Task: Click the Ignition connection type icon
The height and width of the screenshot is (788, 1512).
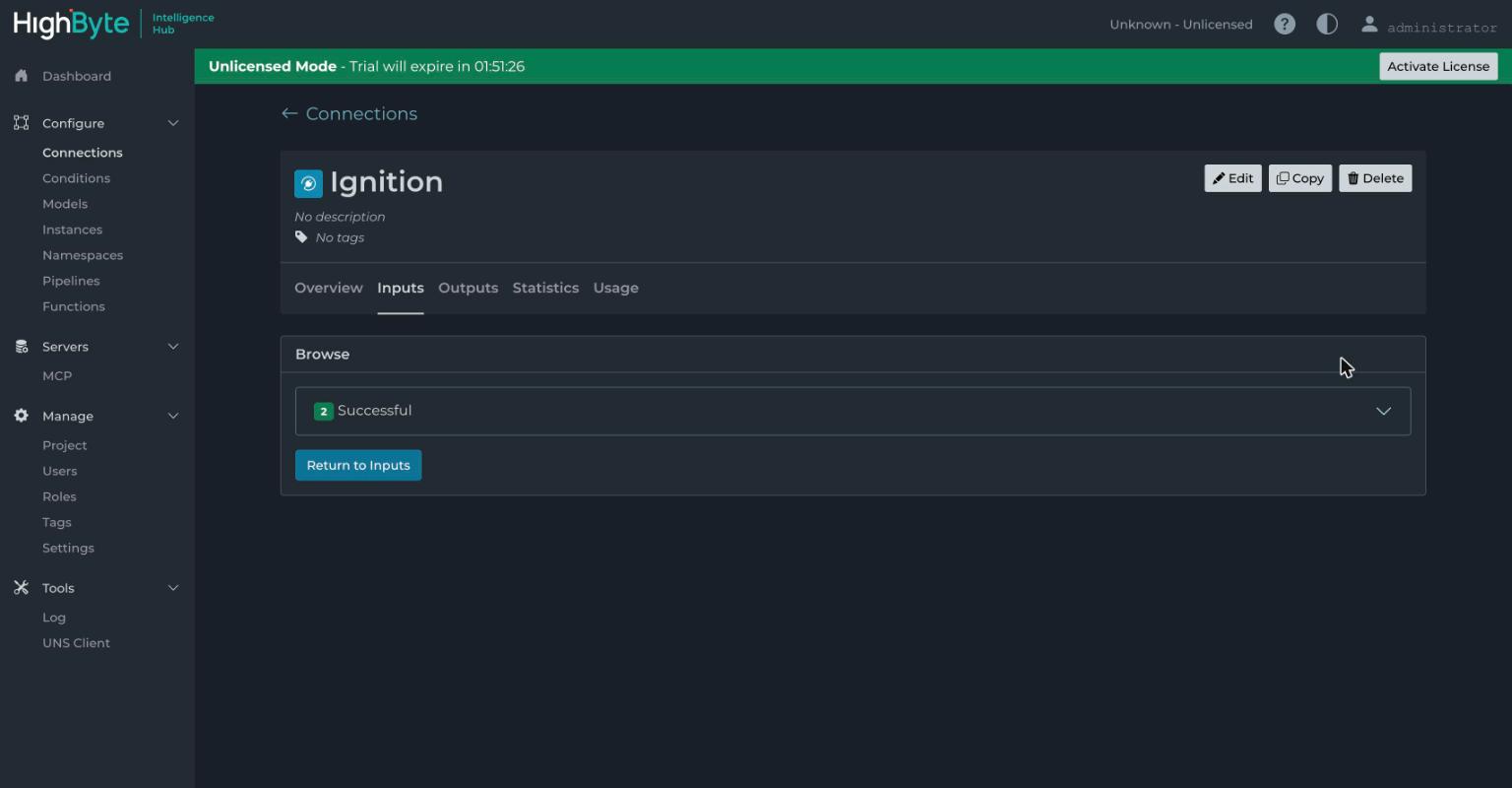Action: [x=308, y=183]
